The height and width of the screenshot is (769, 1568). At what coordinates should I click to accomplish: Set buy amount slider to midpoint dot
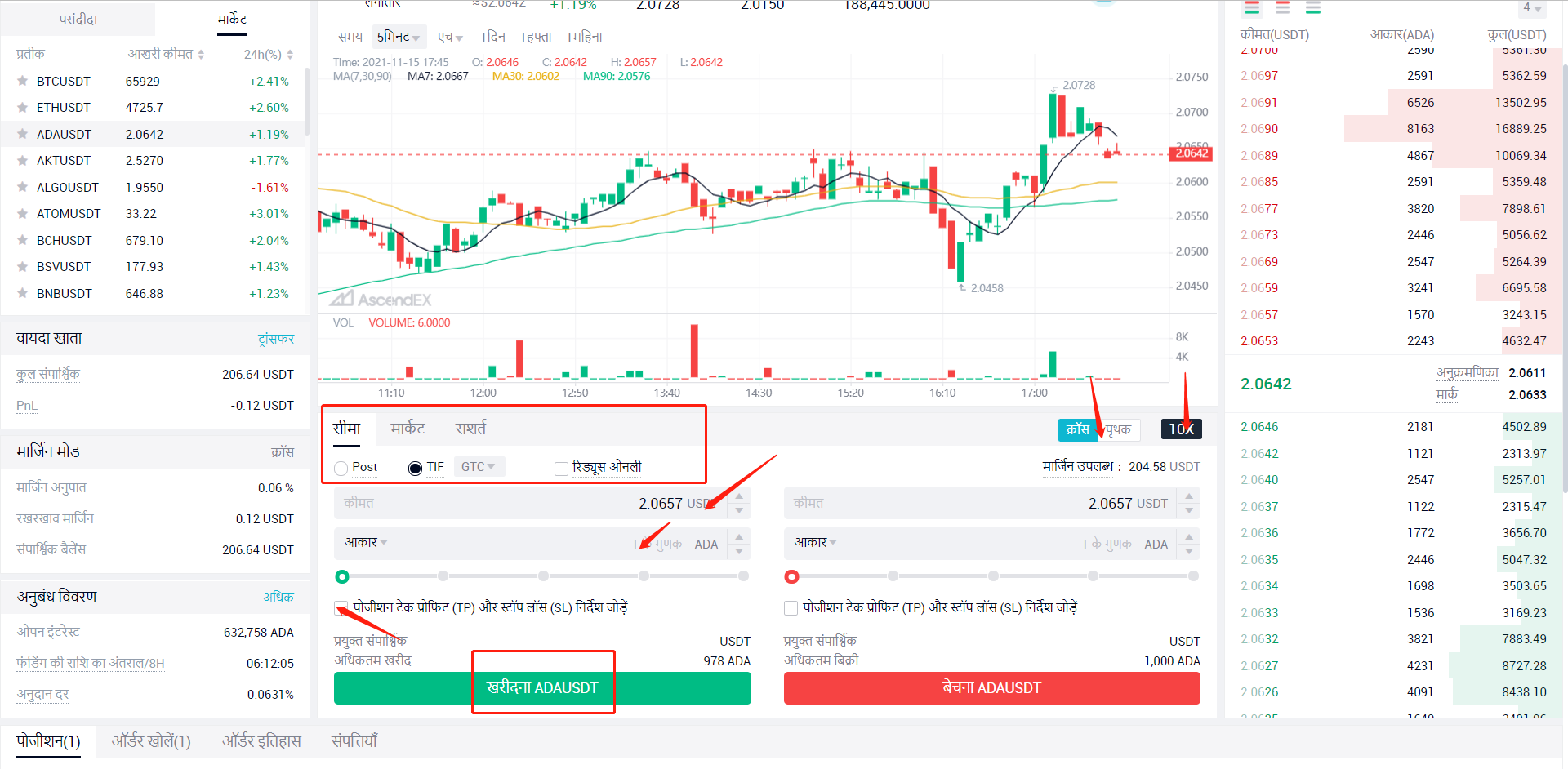[543, 576]
